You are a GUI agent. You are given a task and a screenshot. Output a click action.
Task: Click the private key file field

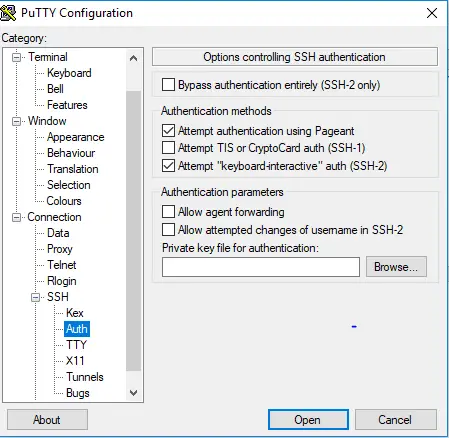click(x=261, y=267)
